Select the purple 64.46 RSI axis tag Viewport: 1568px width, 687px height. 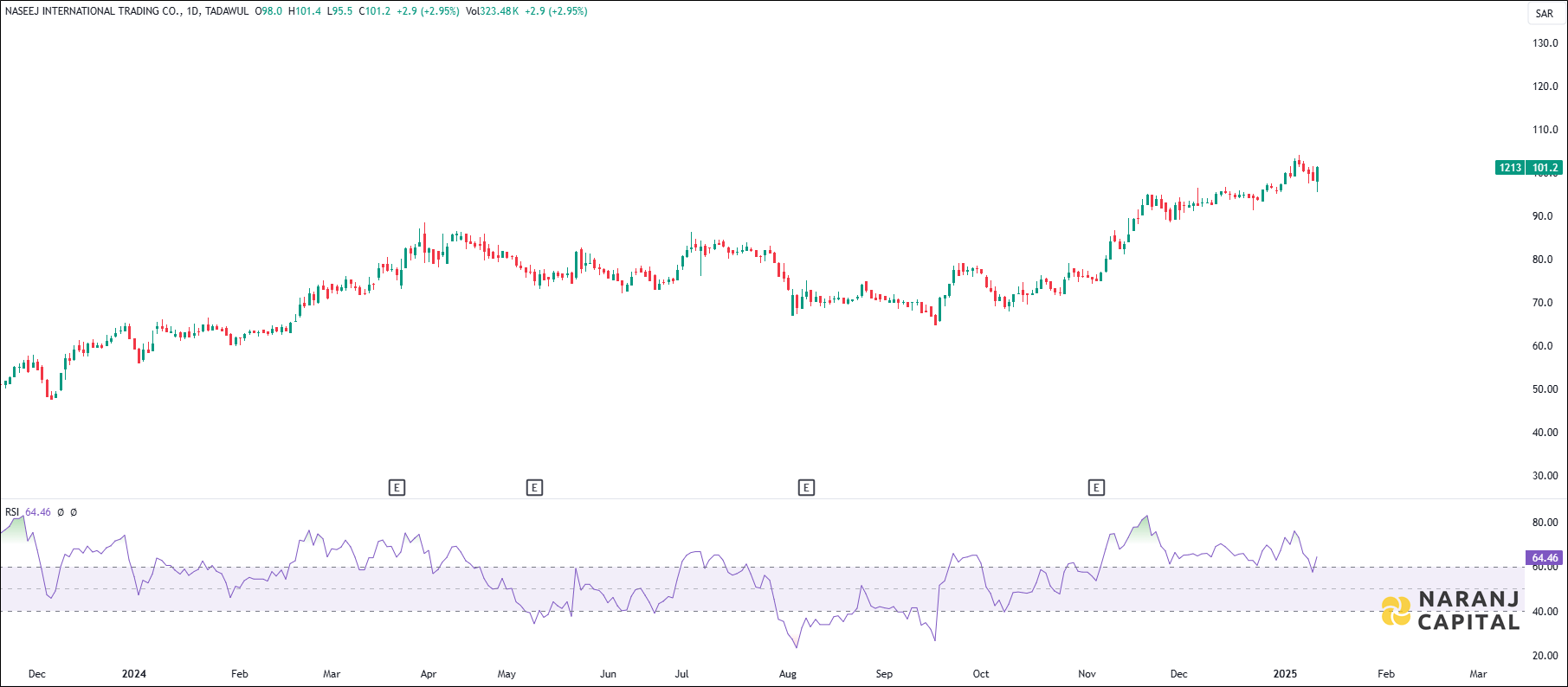click(x=1545, y=558)
